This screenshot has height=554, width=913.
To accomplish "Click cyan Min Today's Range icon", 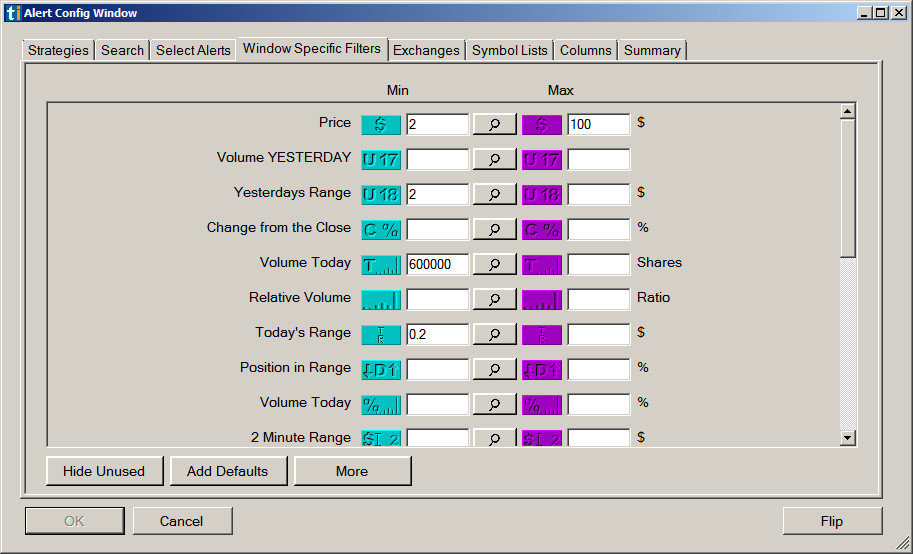I will 381,334.
